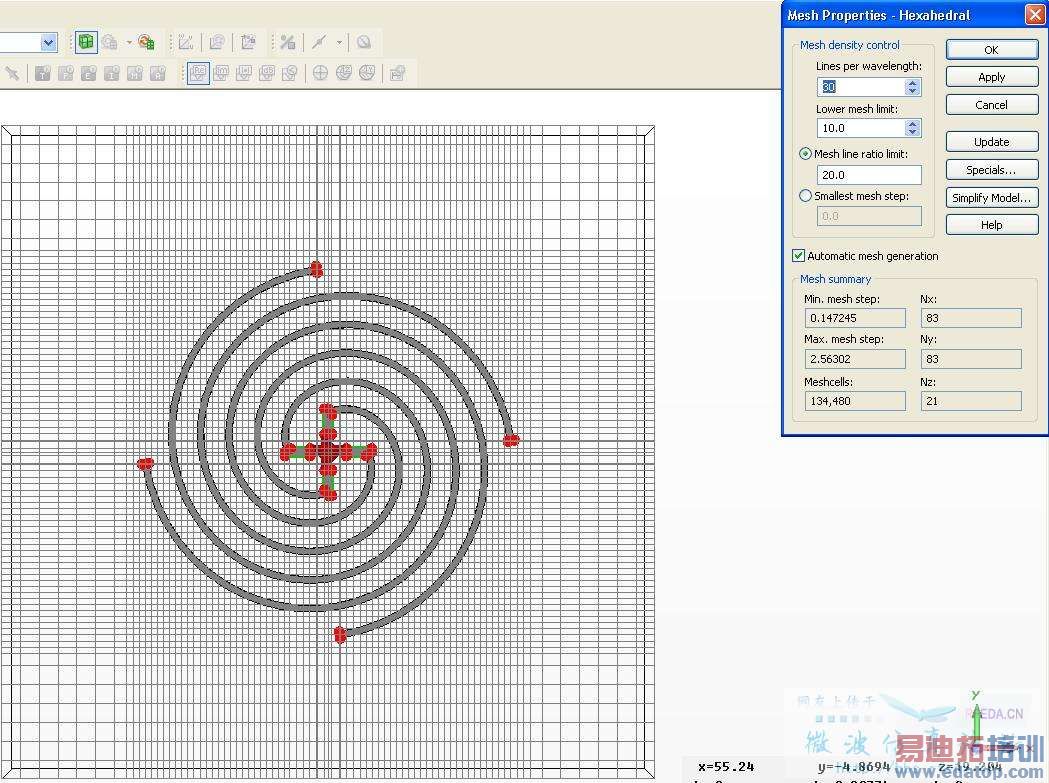Screen dimensions: 1049x783
Task: Click the Simplify Model... button
Action: click(991, 198)
